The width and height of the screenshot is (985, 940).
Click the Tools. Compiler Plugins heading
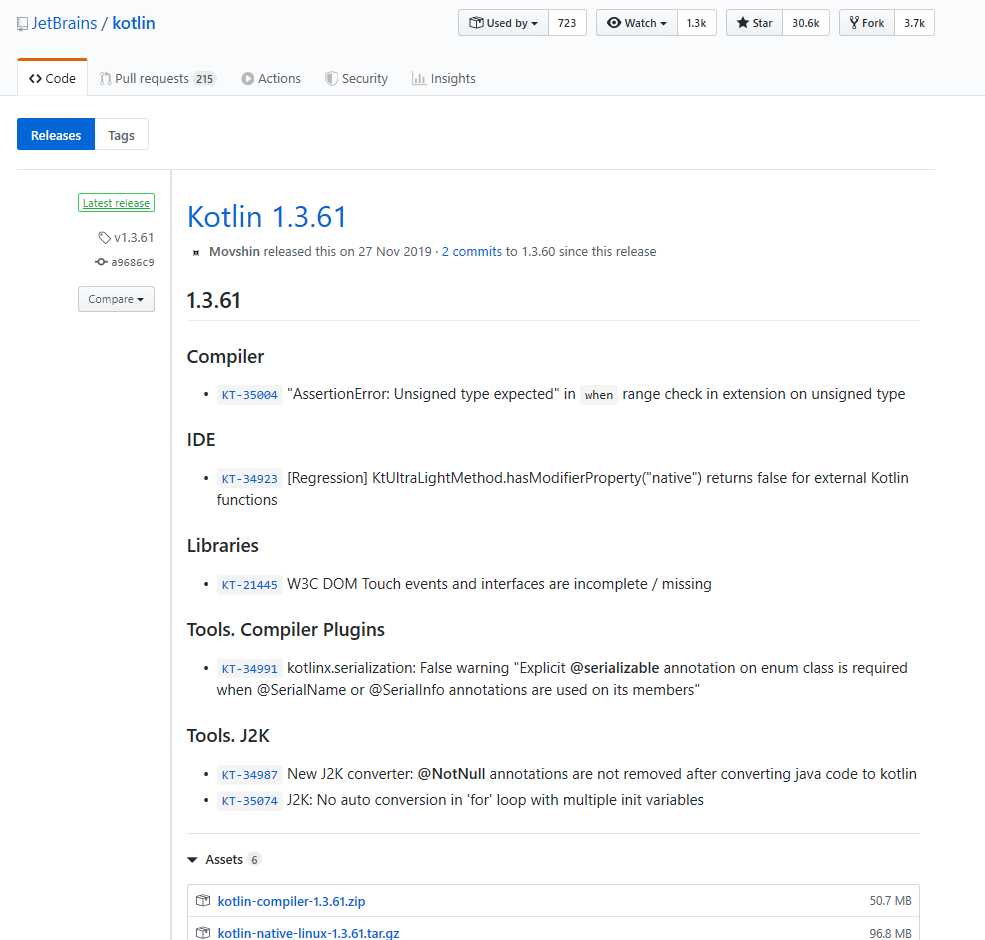286,629
